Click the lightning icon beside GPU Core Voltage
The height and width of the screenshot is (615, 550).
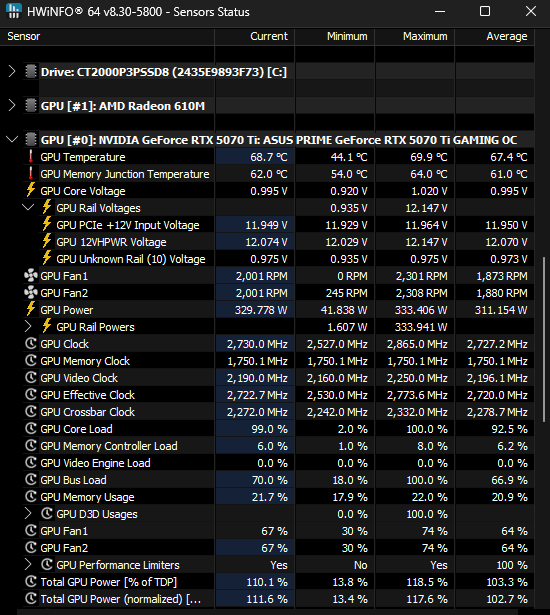[31, 190]
